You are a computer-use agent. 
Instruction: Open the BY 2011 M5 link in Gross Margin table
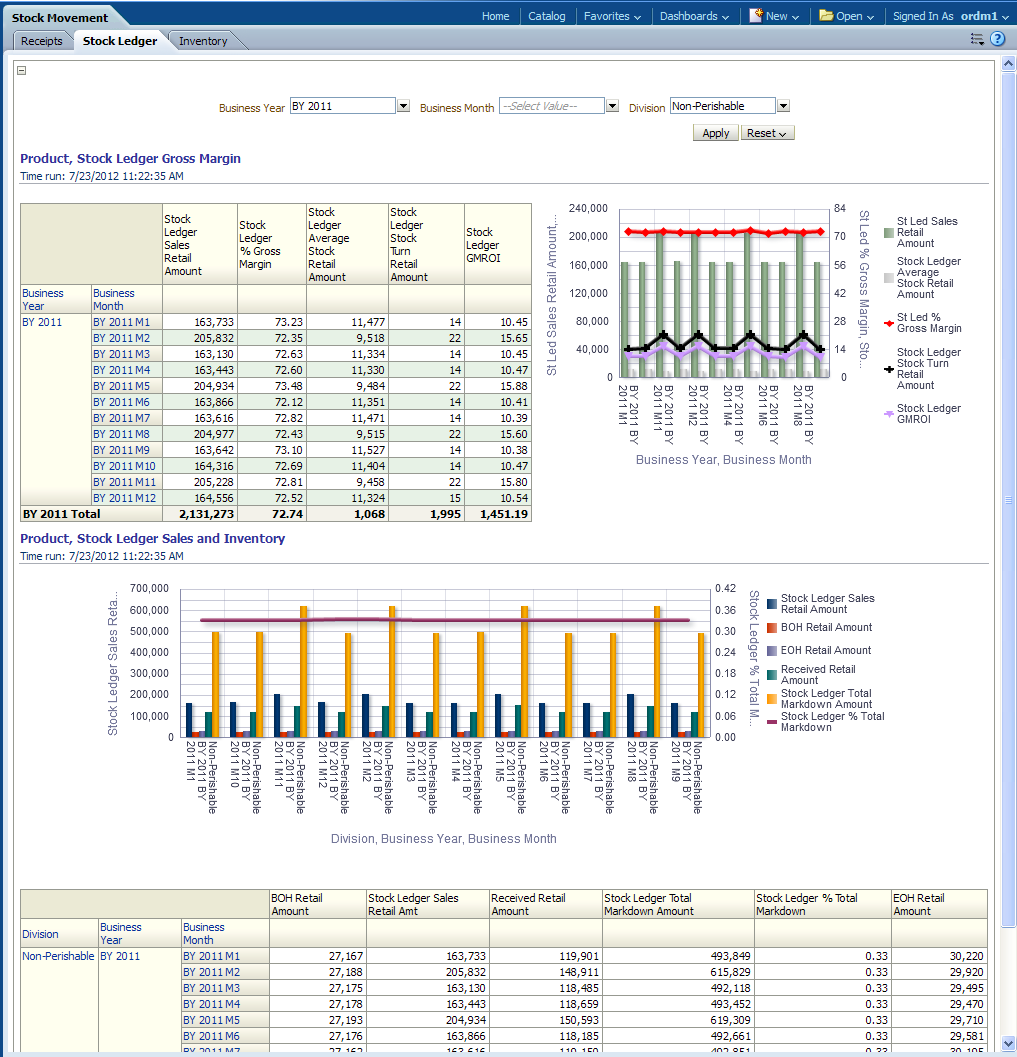tap(121, 386)
